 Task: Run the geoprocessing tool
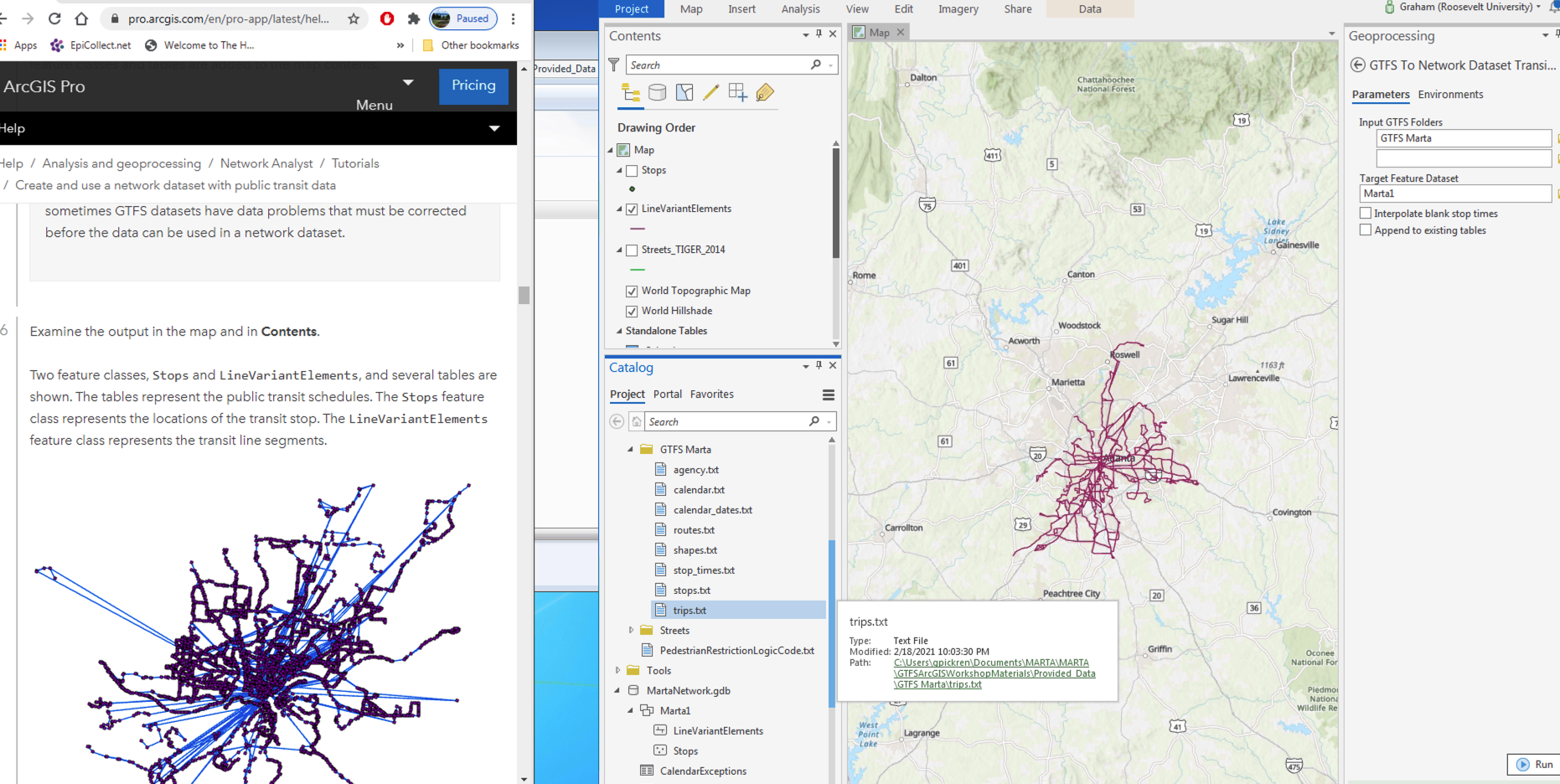(x=1534, y=764)
